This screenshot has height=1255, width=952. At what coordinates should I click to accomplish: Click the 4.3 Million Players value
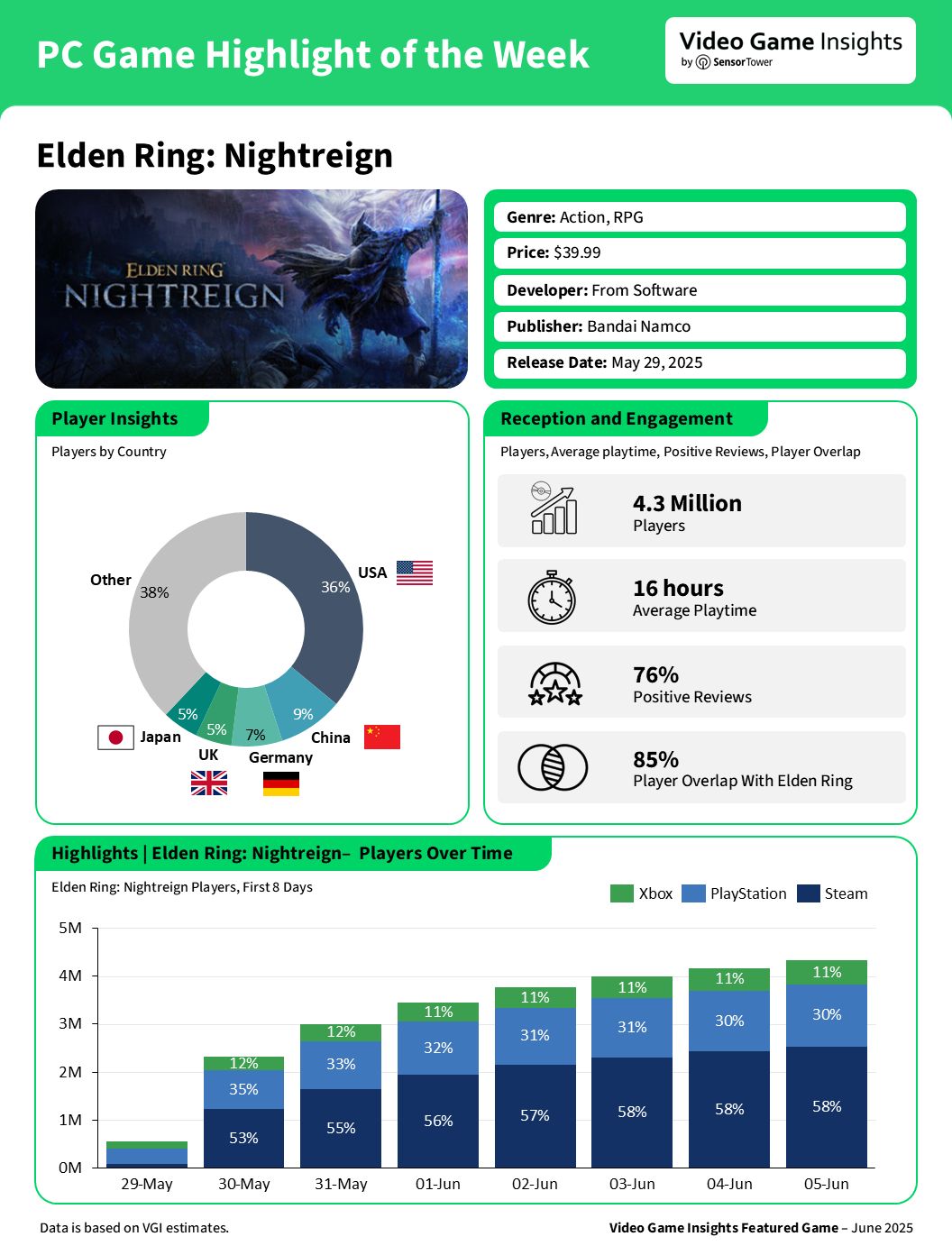point(687,503)
